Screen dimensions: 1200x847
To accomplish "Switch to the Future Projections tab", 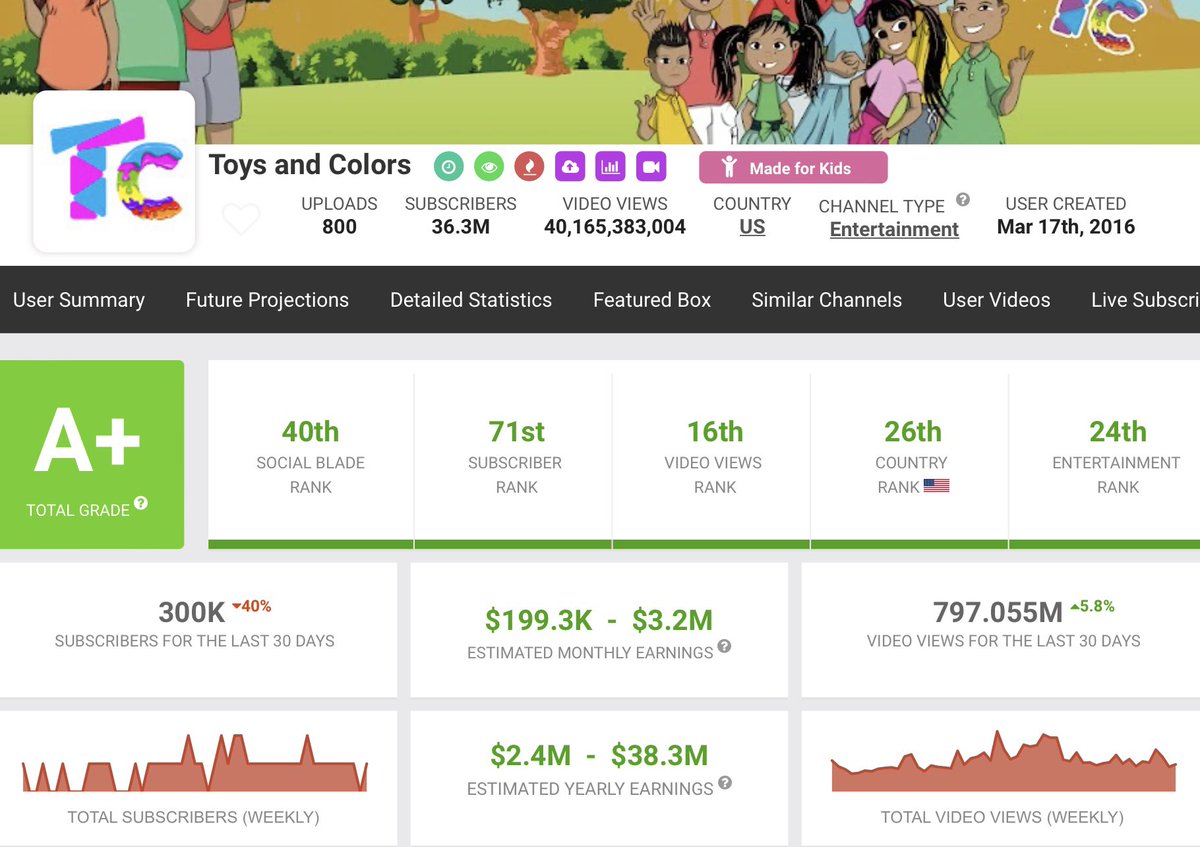I will (267, 299).
